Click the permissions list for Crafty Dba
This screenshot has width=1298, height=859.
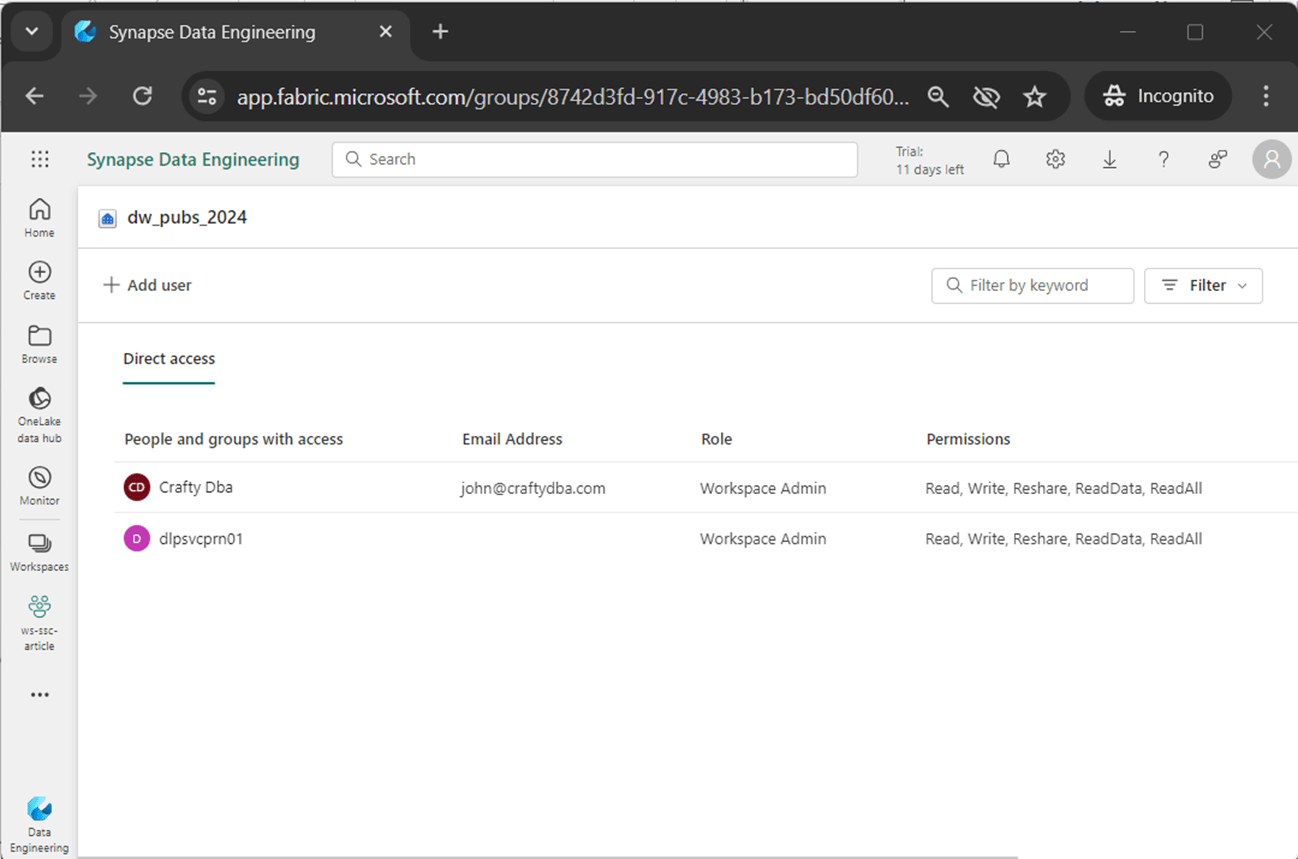point(1064,489)
